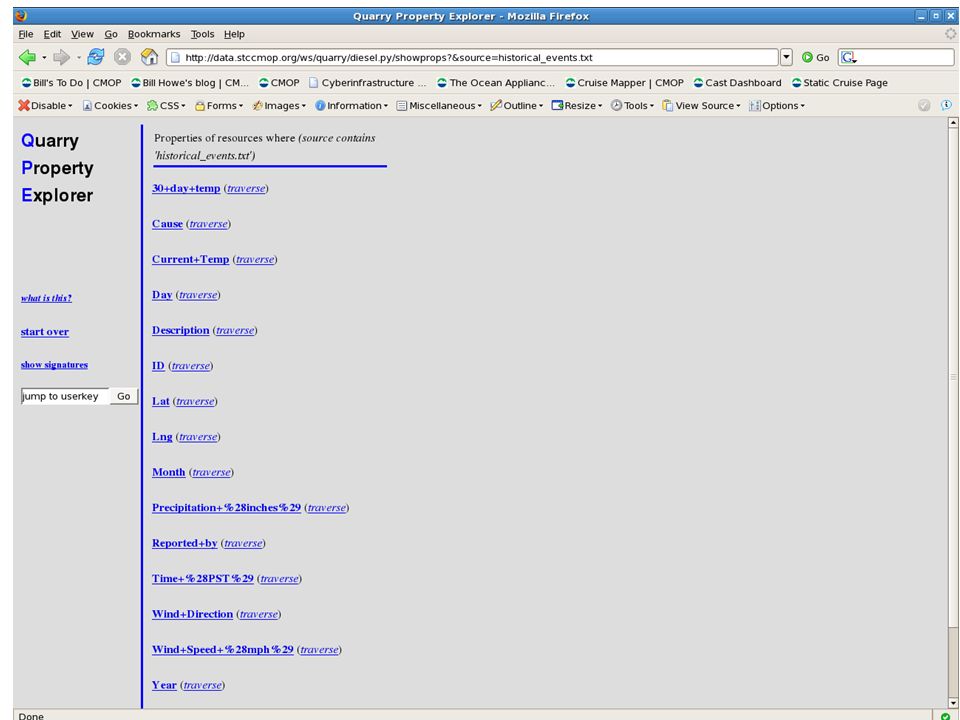Open the CSS toolbar menu
Viewport: 960px width, 720px height.
tap(166, 106)
